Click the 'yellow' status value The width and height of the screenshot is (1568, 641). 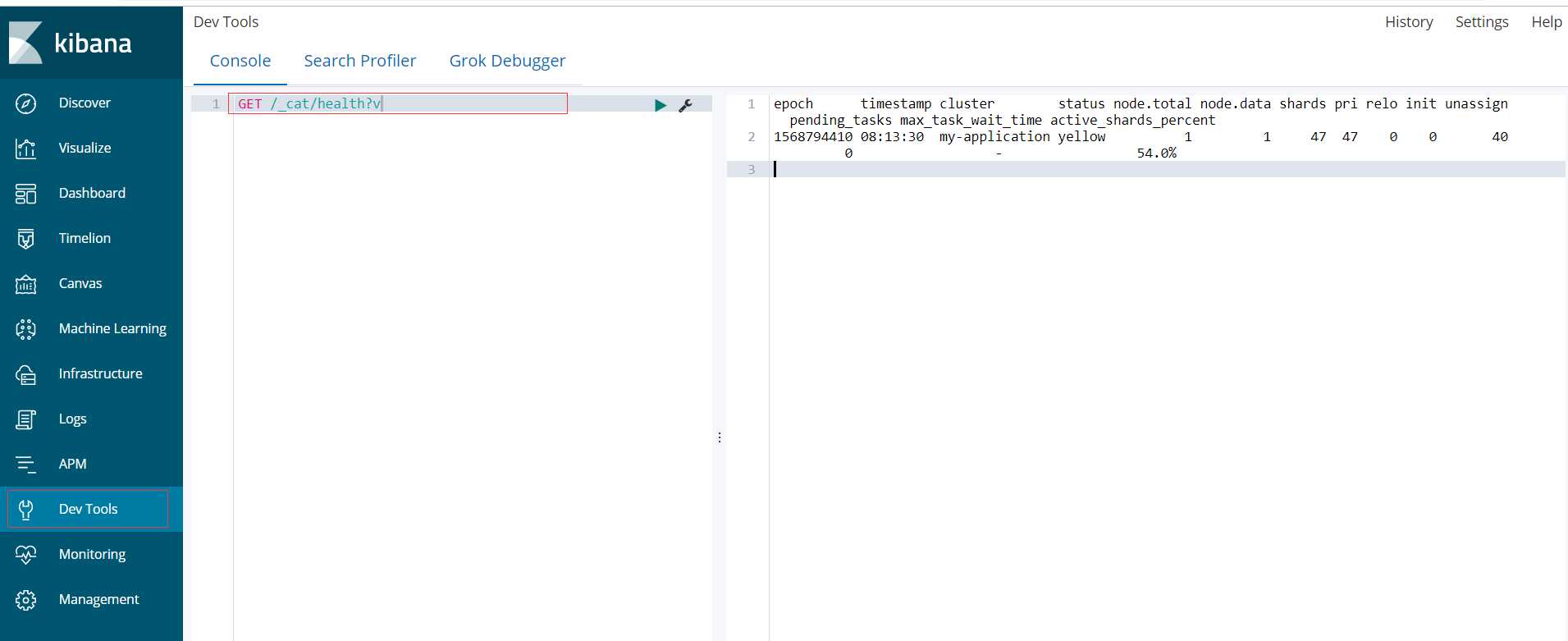coord(1081,137)
